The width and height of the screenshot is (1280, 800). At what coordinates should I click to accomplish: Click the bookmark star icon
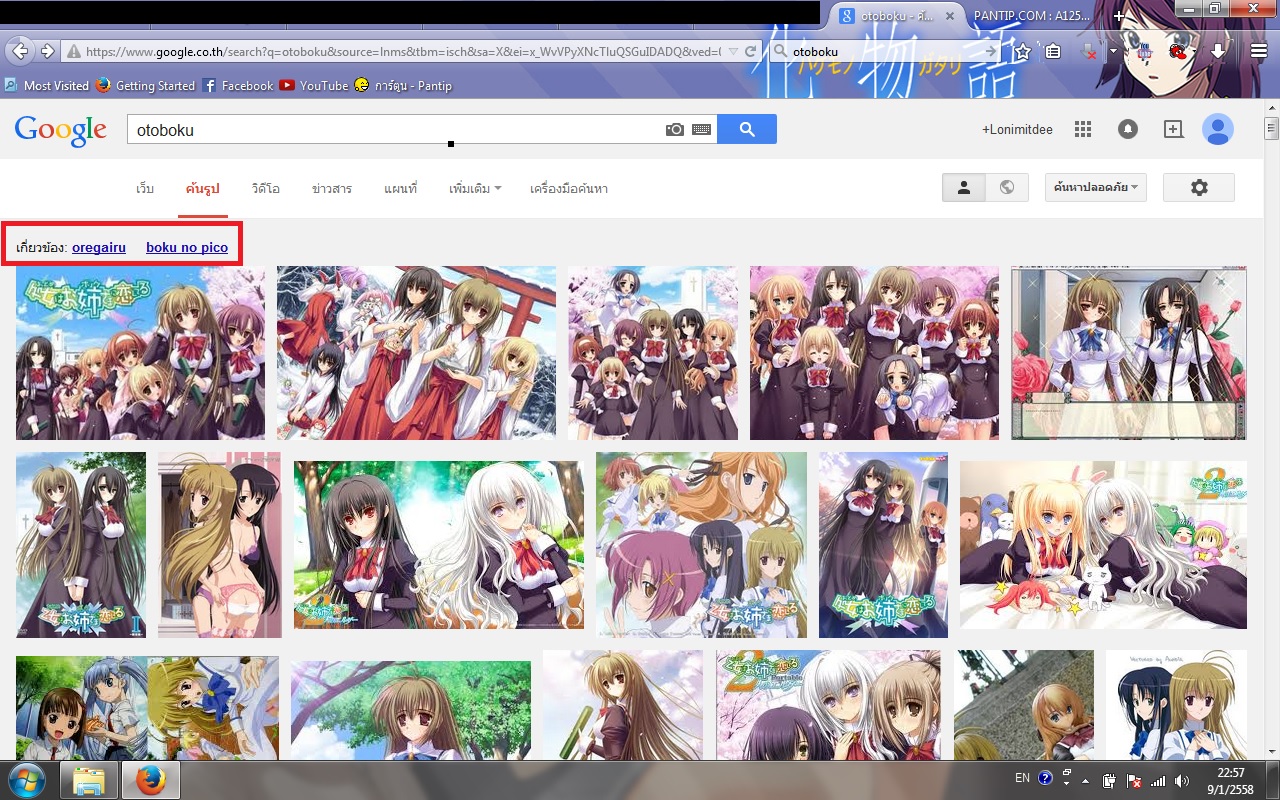click(x=1022, y=51)
